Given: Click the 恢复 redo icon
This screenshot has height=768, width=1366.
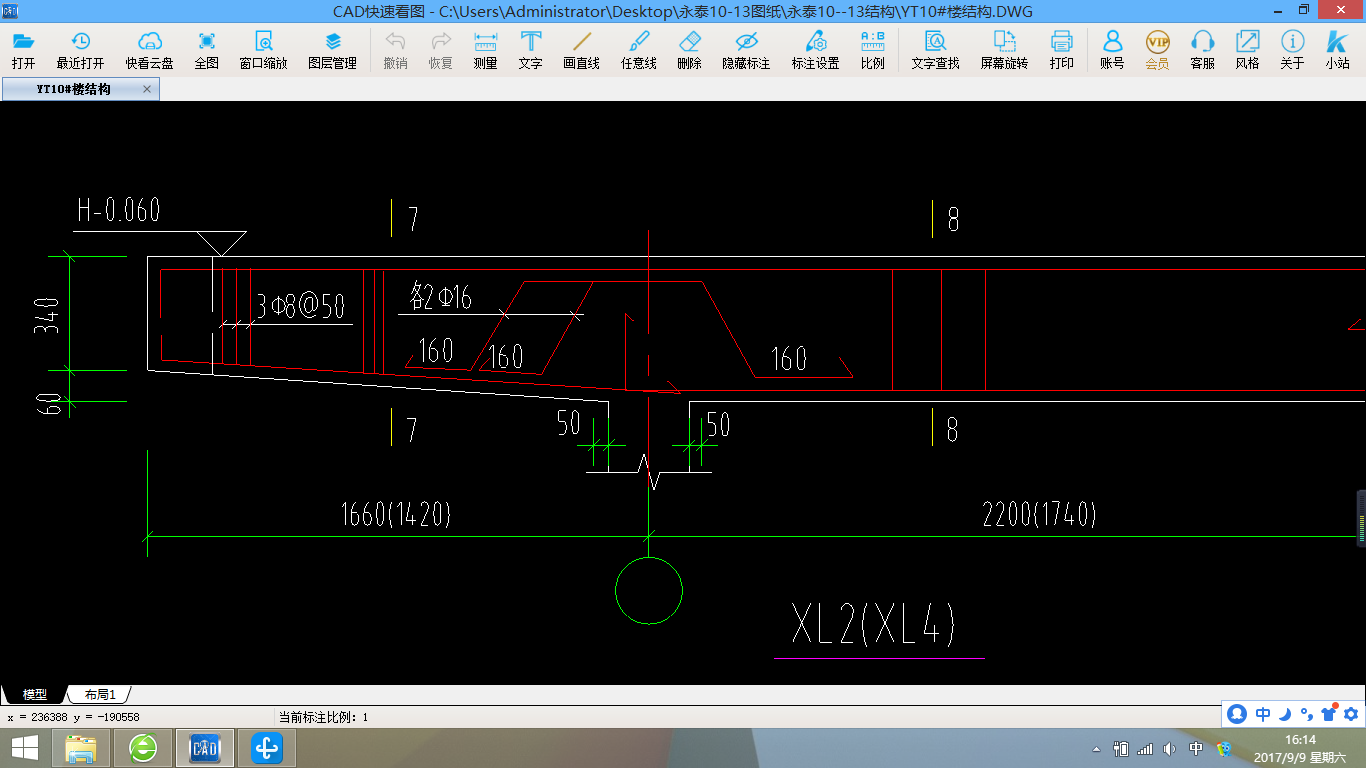Looking at the screenshot, I should pyautogui.click(x=440, y=50).
